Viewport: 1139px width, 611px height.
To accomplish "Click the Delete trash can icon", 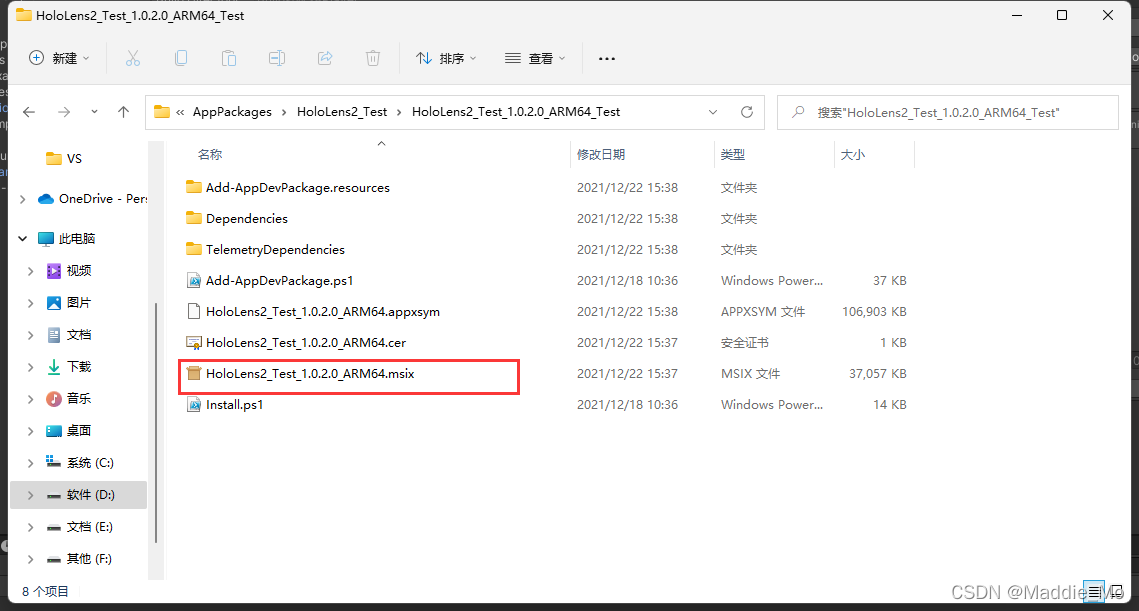I will point(373,58).
